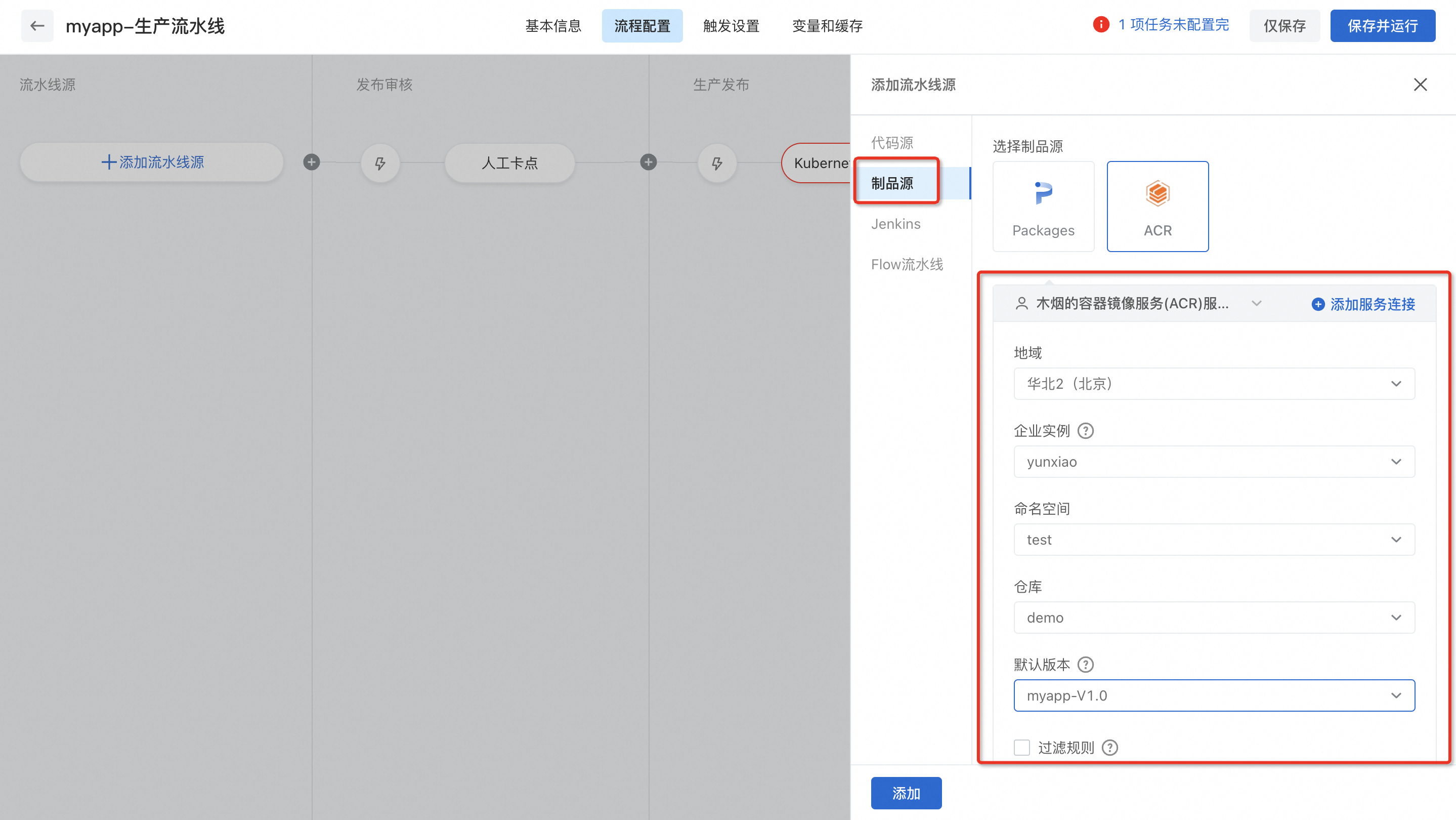1456x820 pixels.
Task: Click the 仅保存 button
Action: point(1284,25)
